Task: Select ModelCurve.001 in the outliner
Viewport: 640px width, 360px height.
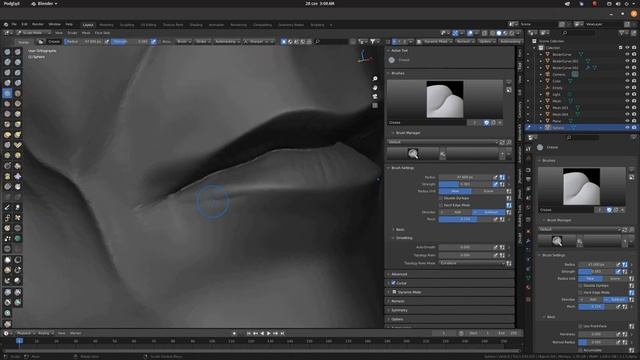Action: [565, 61]
